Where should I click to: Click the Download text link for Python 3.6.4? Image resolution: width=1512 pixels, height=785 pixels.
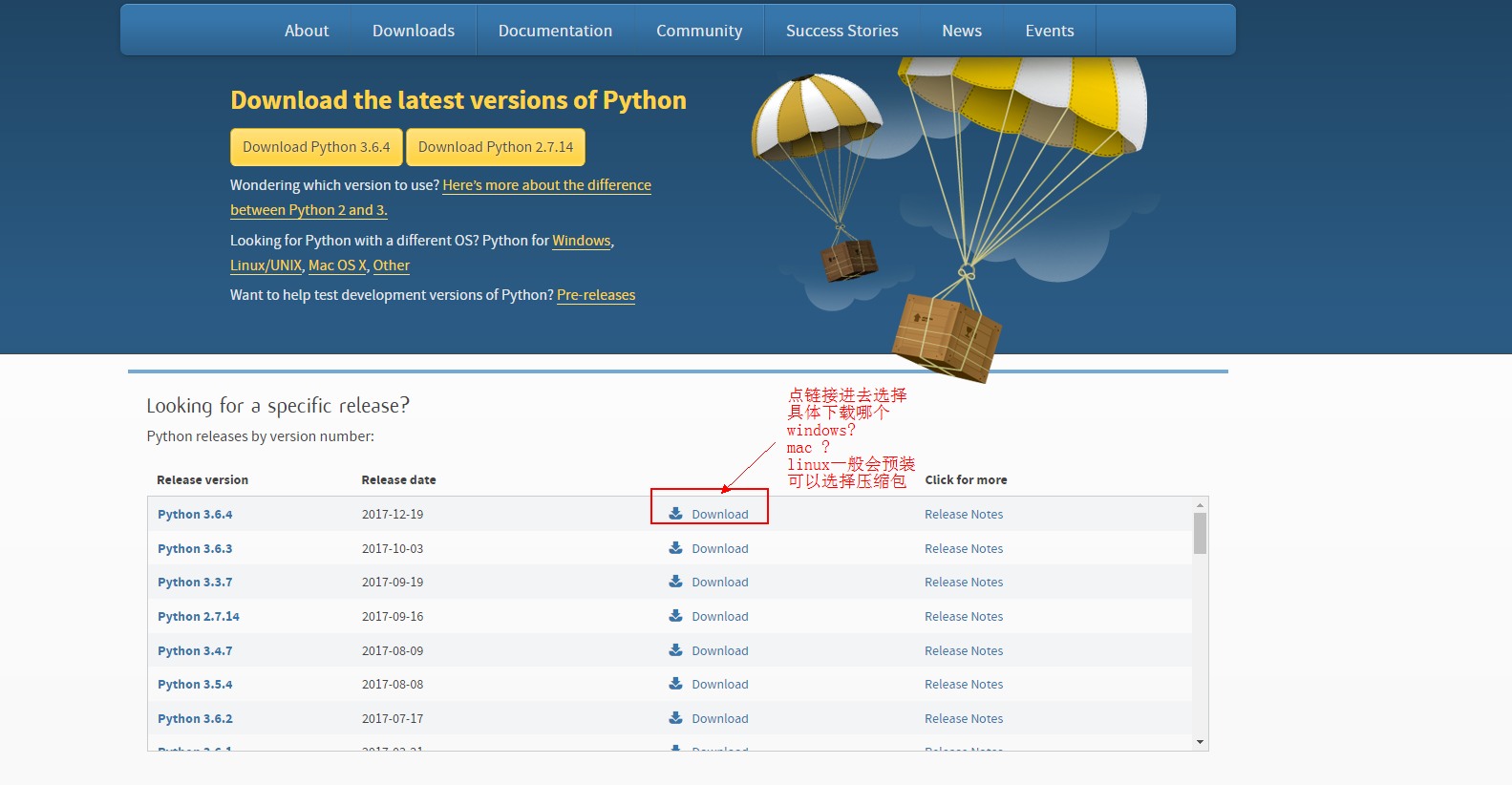click(720, 514)
